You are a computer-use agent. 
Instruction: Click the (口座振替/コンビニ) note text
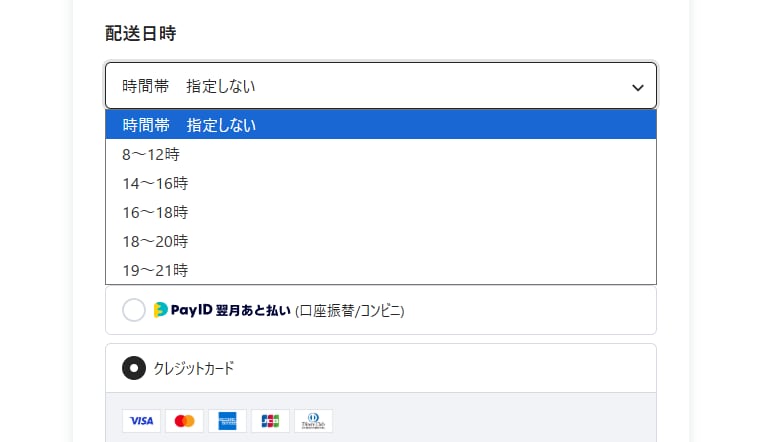click(x=349, y=311)
